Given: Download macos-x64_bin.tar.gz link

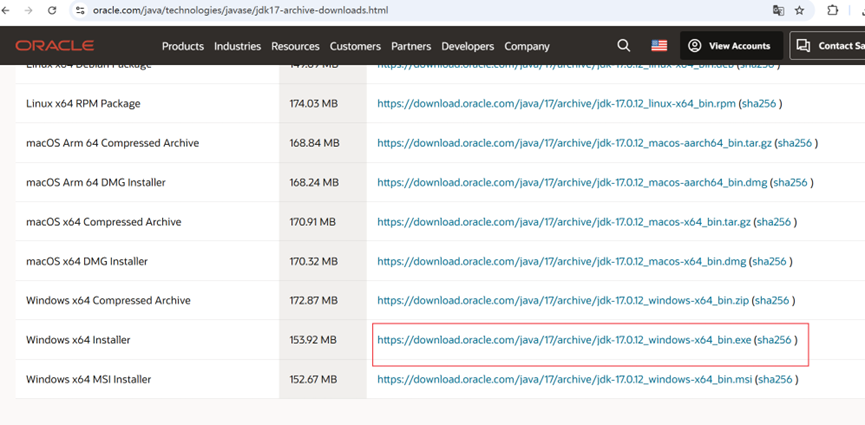Looking at the screenshot, I should (564, 222).
